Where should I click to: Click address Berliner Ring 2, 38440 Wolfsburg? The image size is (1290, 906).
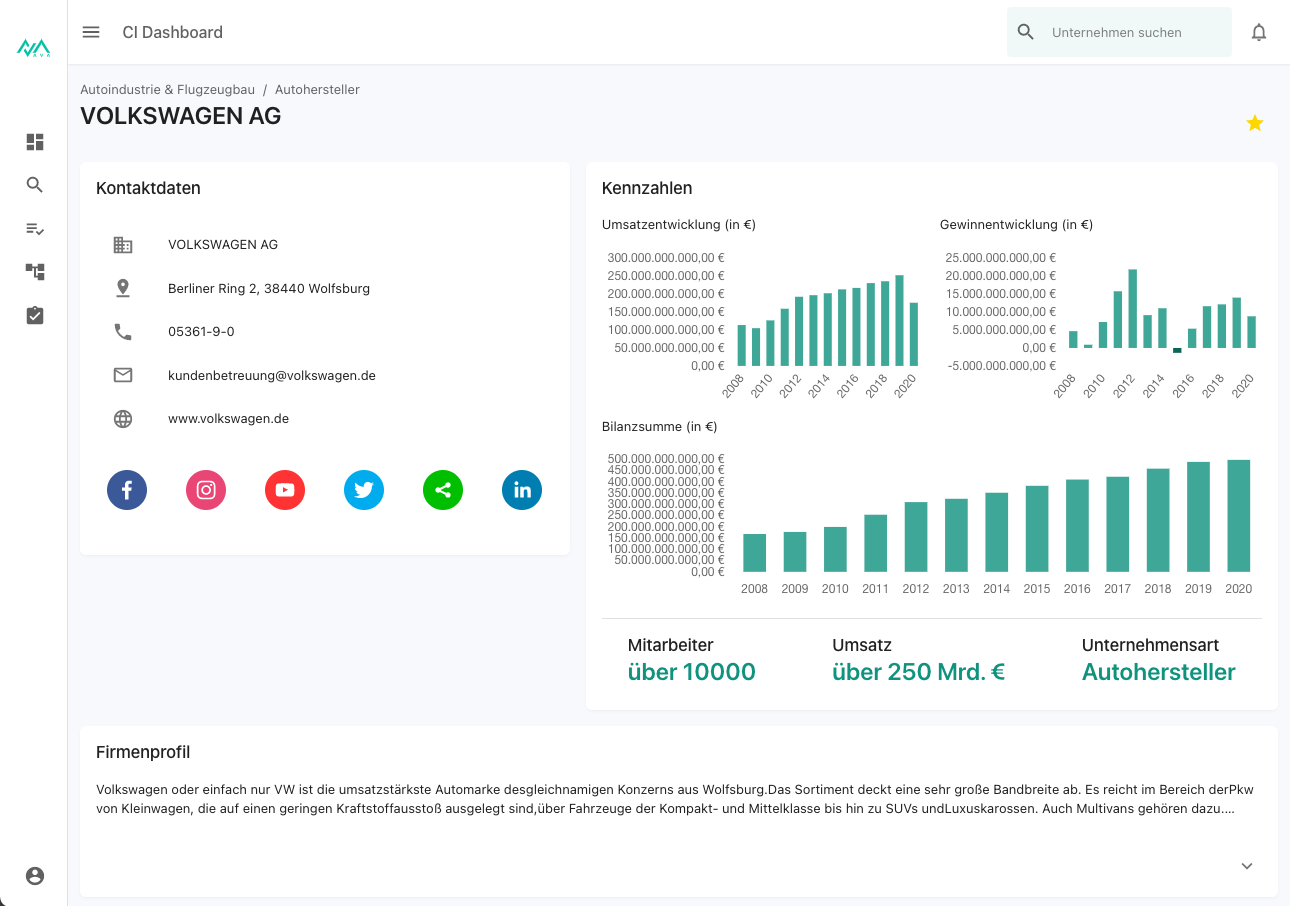tap(269, 288)
